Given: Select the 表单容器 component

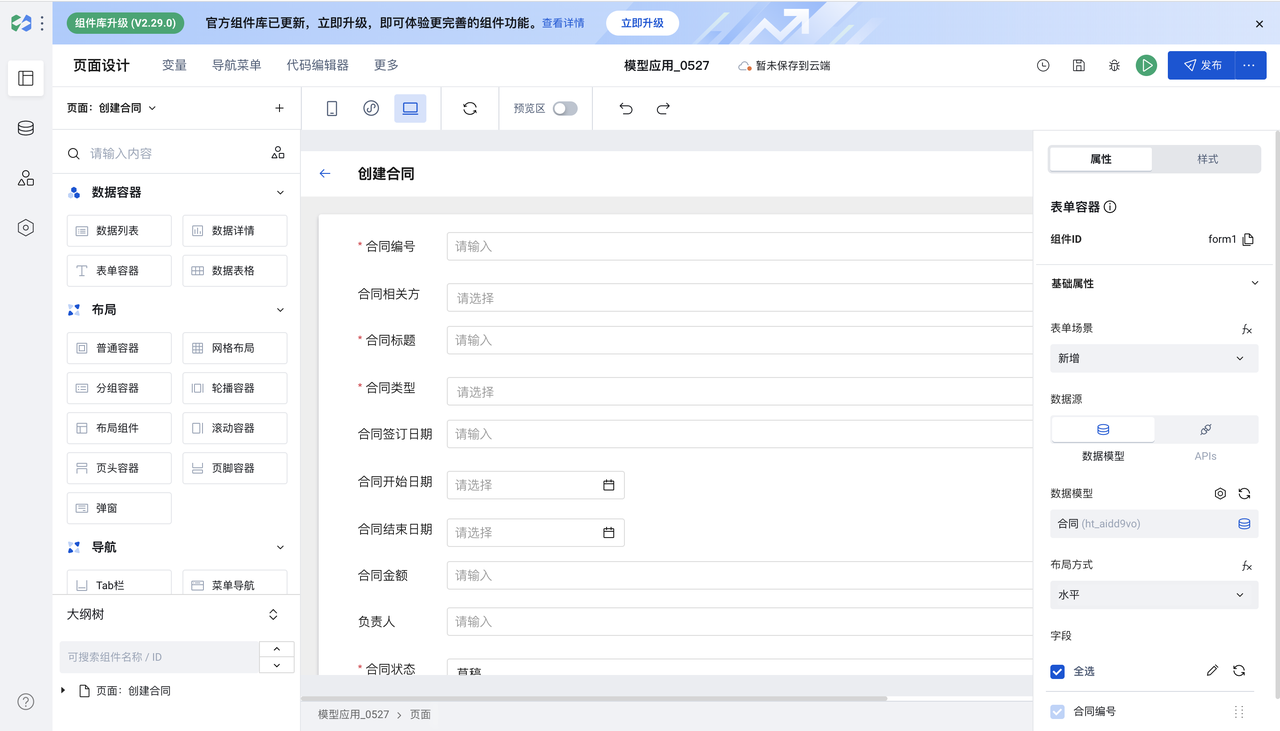Looking at the screenshot, I should coord(119,271).
